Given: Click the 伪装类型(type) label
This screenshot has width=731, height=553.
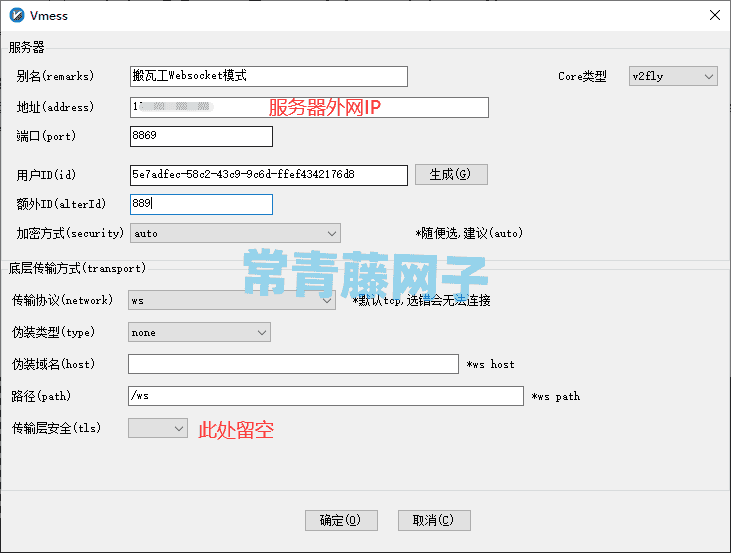Looking at the screenshot, I should pos(54,332).
